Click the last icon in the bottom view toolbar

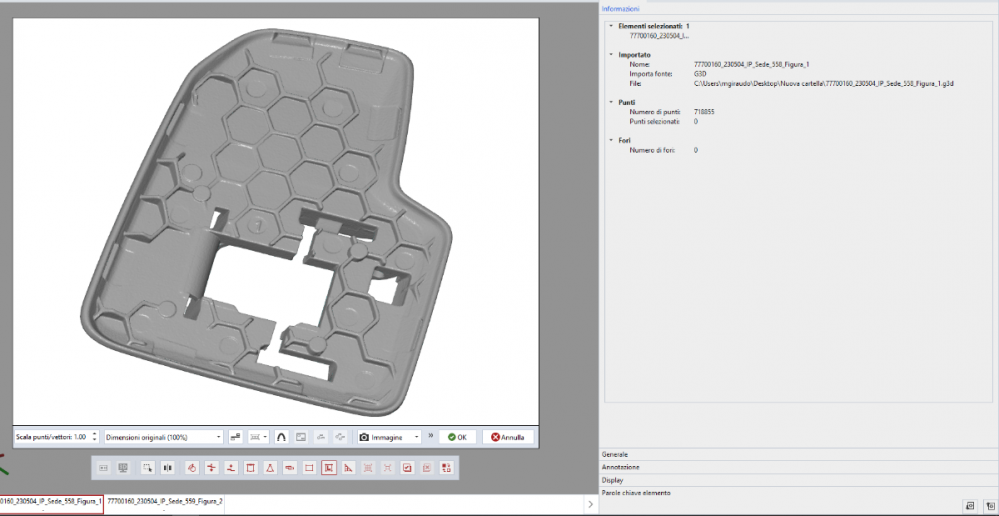click(446, 467)
